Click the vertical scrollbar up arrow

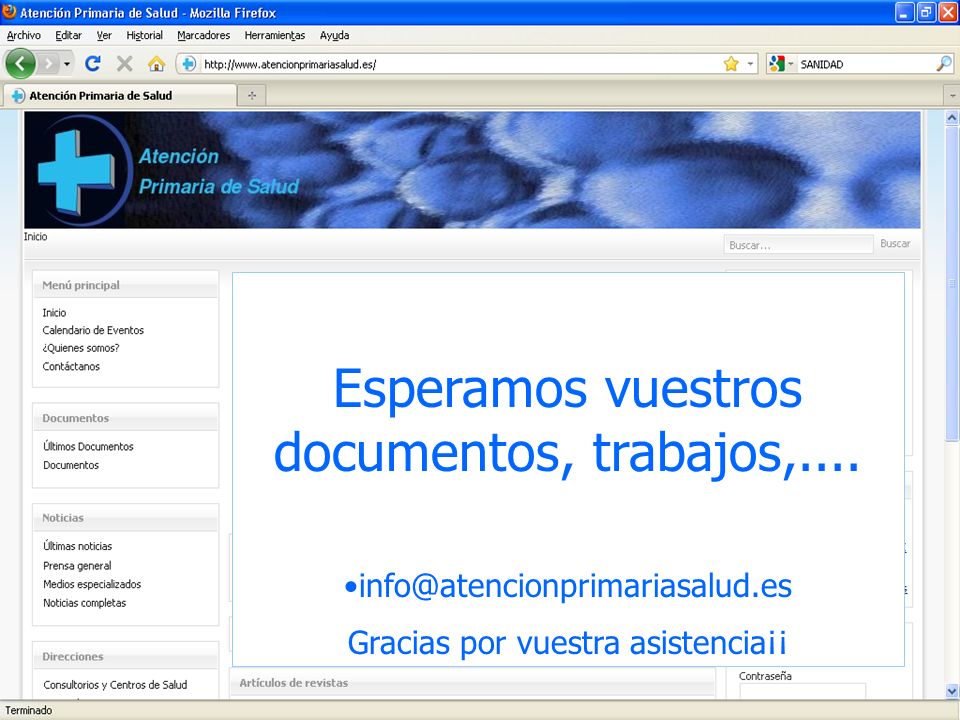tap(952, 118)
